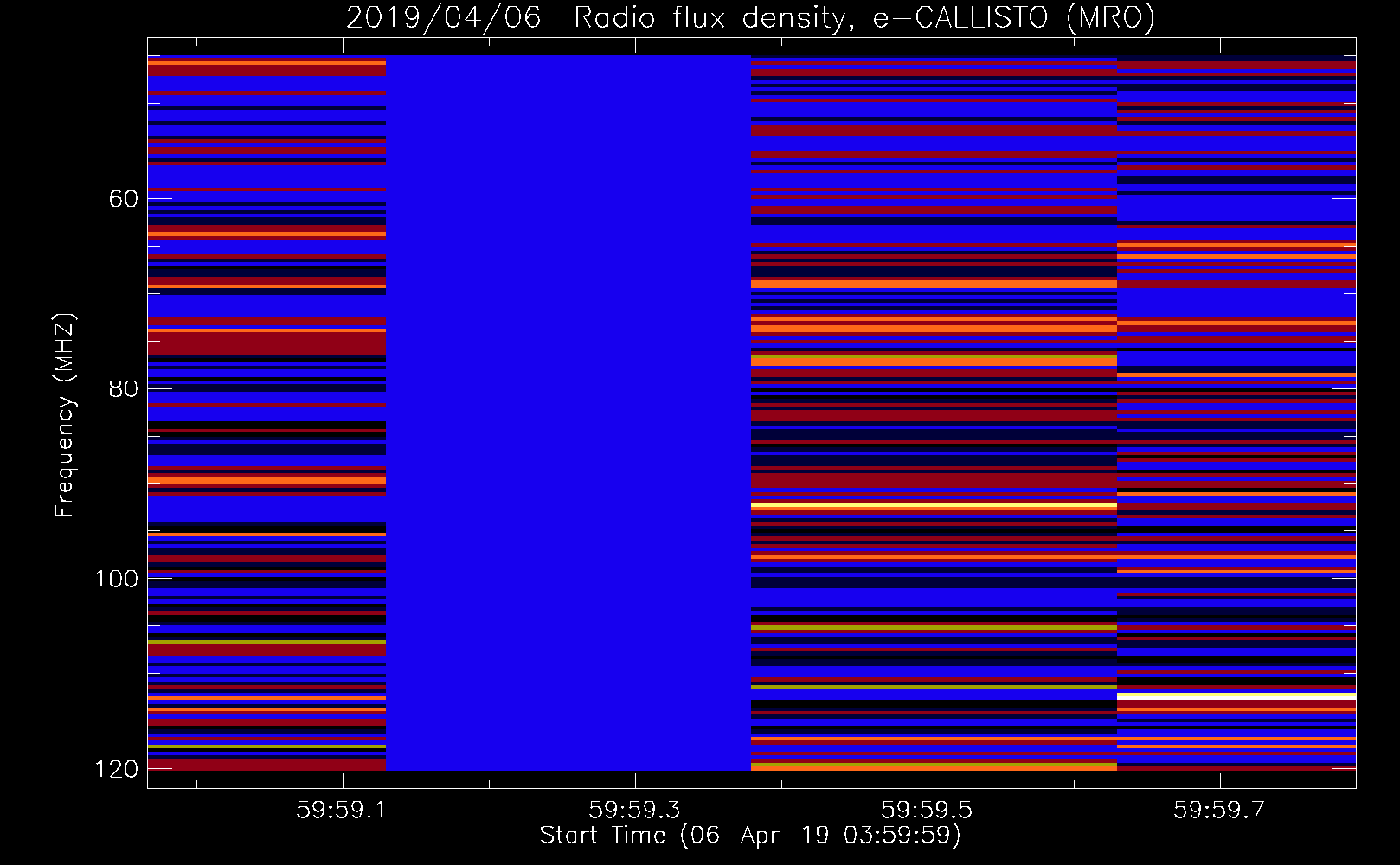Click the 'Frequency (MHZ)' y-axis label
Image resolution: width=1400 pixels, height=865 pixels.
tap(65, 414)
